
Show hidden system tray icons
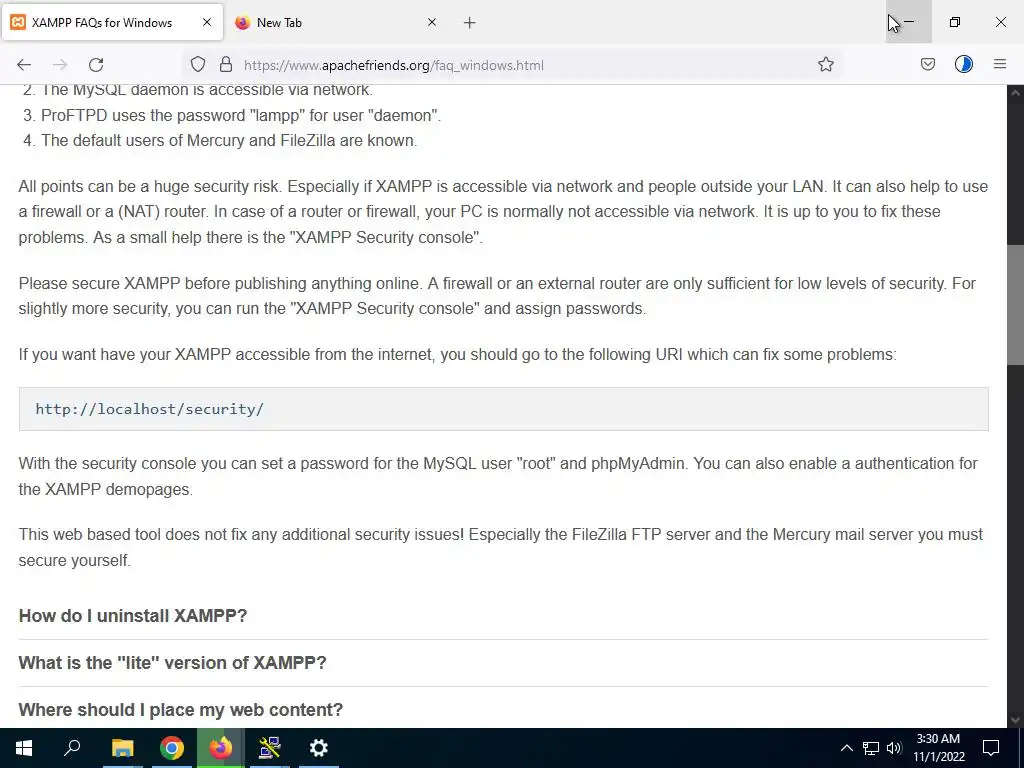(846, 748)
